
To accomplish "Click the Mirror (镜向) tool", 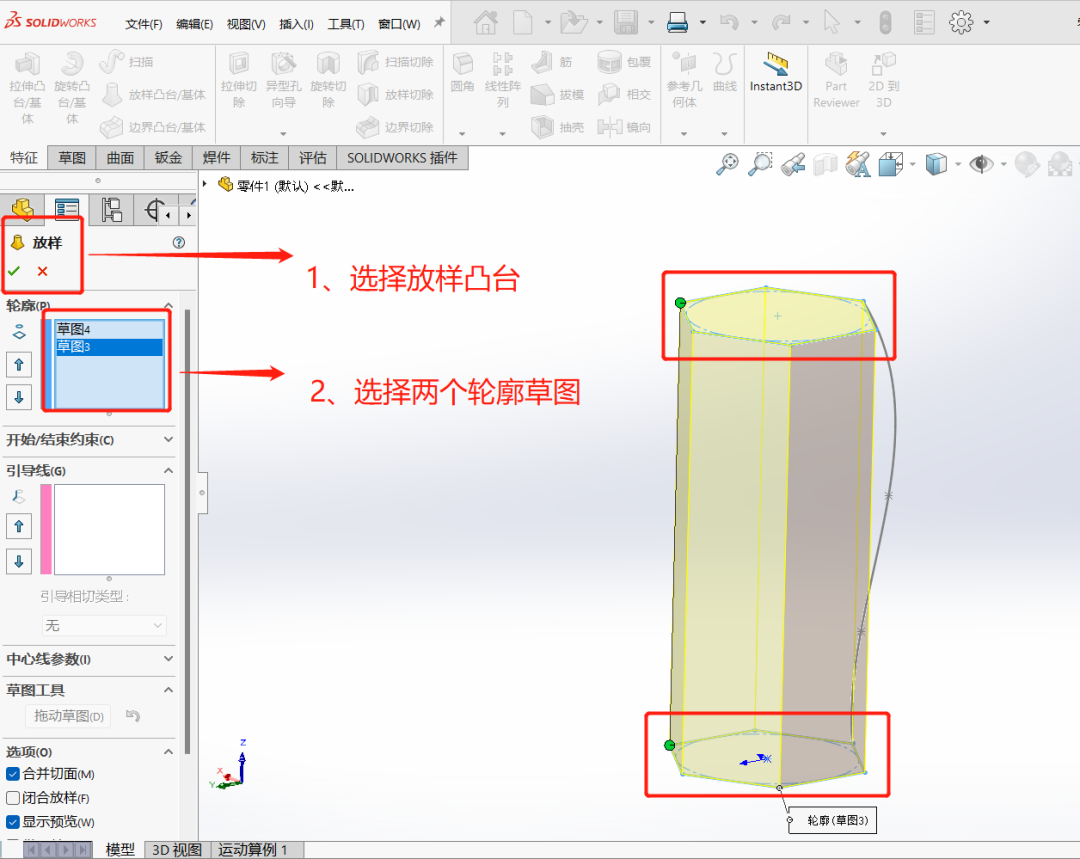I will click(624, 127).
